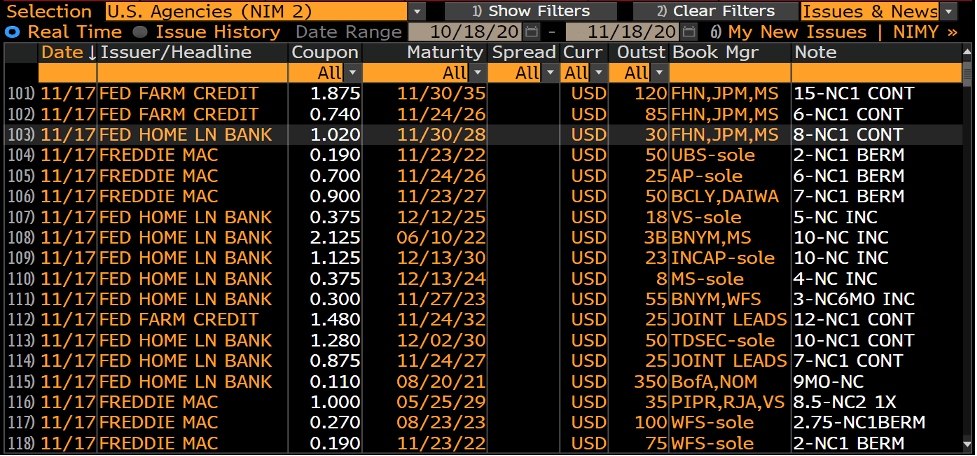This screenshot has height=456, width=977.
Task: Click BofA,NOM in row 115
Action: [x=715, y=381]
